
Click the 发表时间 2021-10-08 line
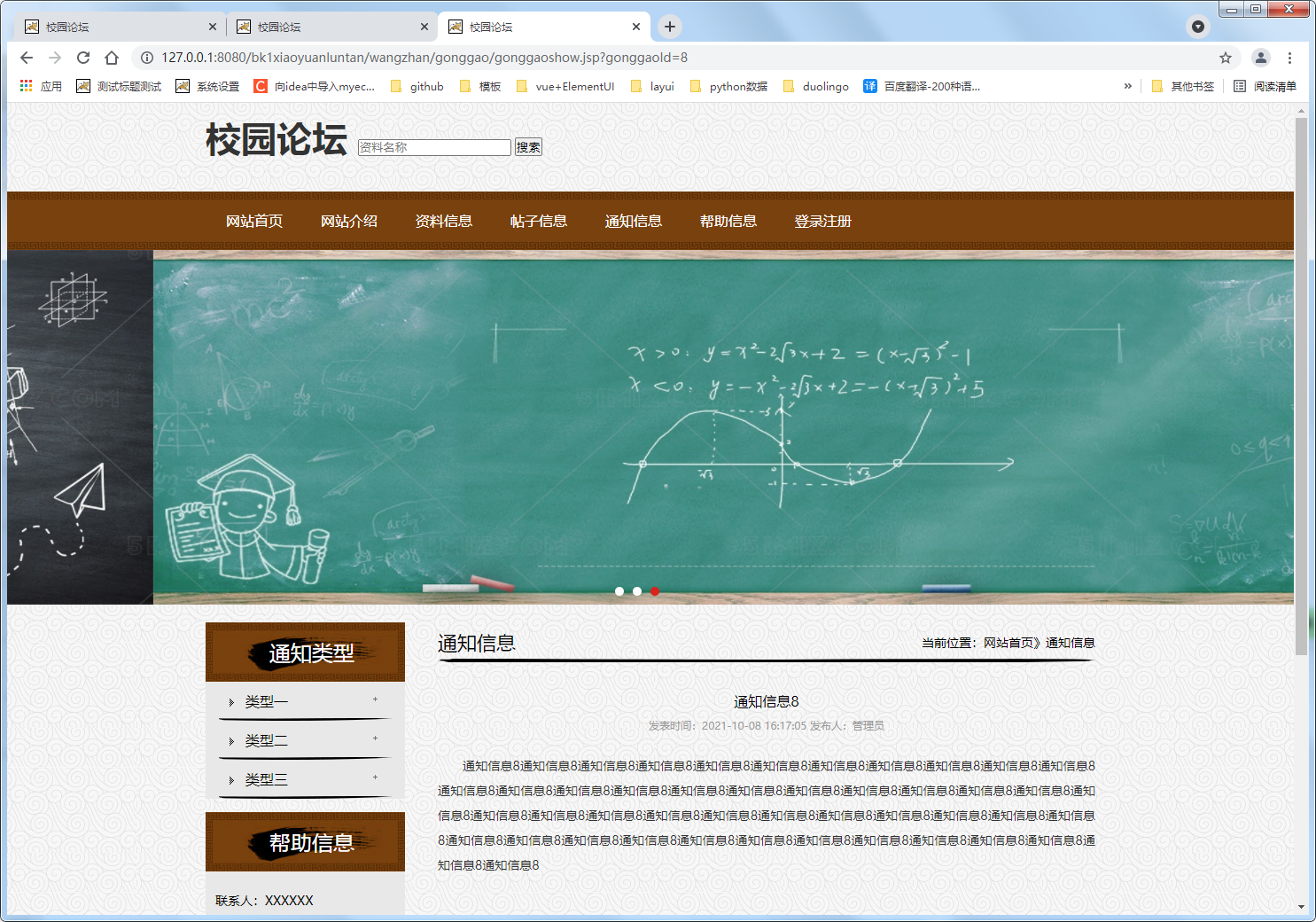tap(767, 725)
